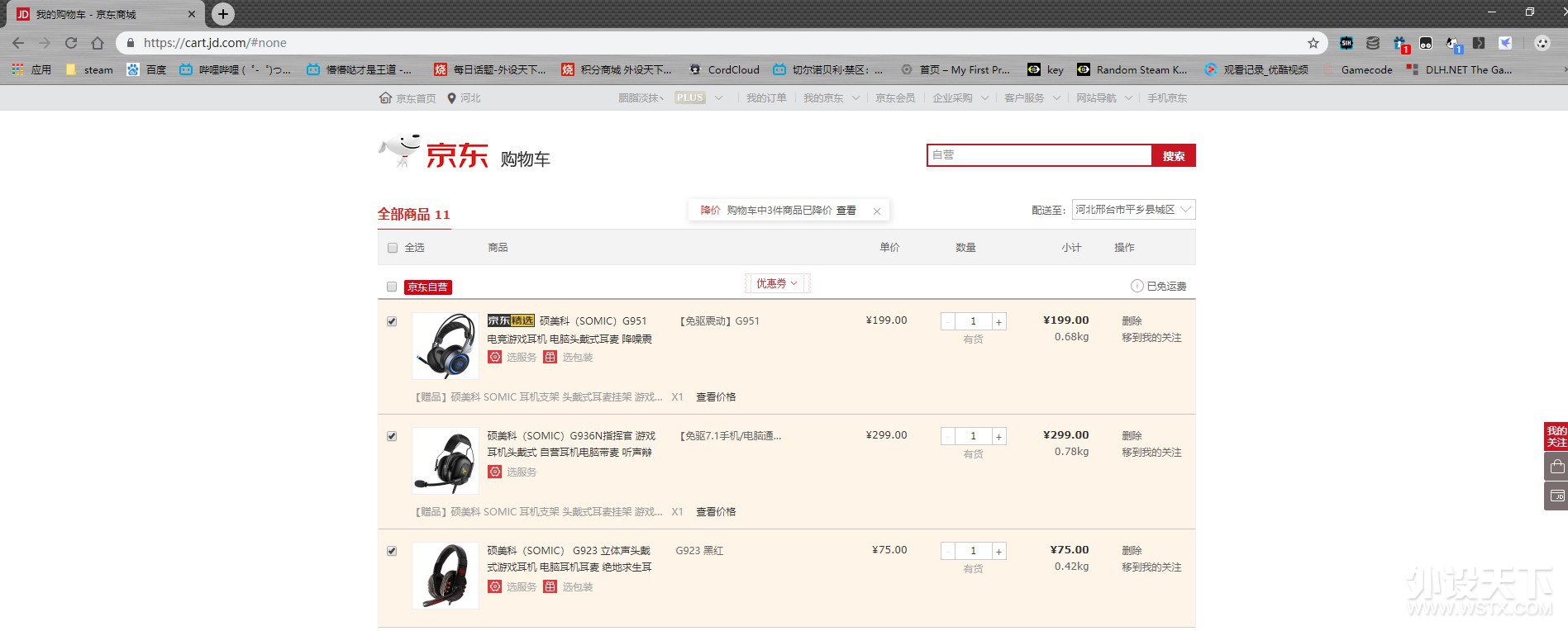Reload the page with the refresh icon

point(71,43)
